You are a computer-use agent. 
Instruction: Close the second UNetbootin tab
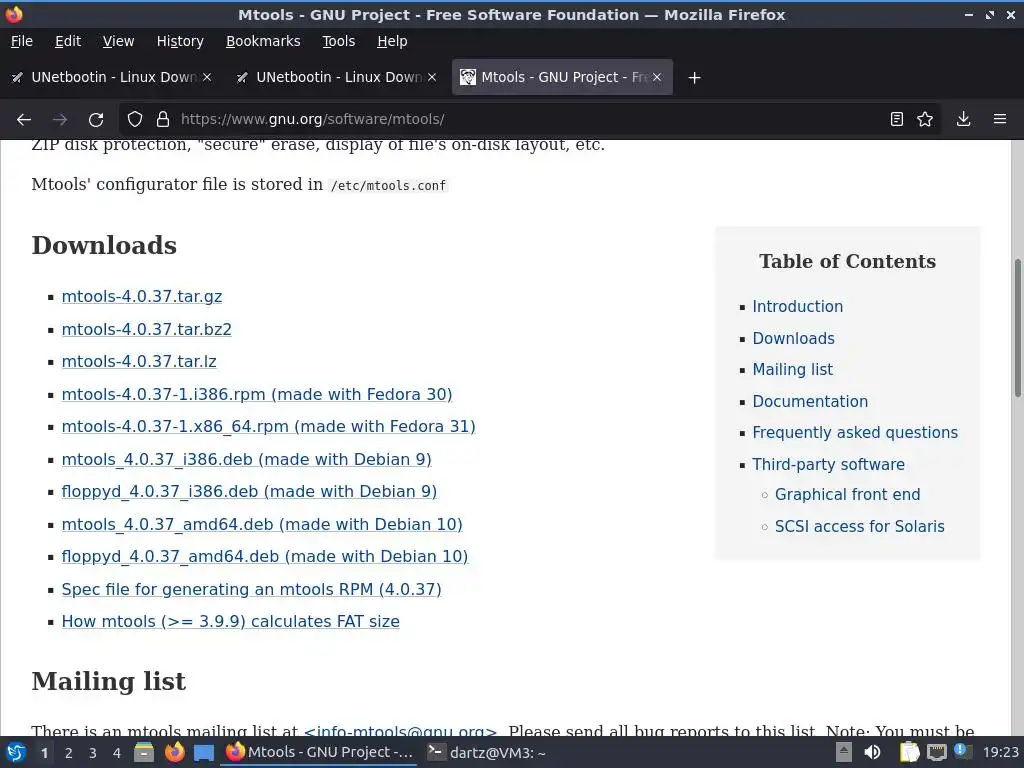pos(432,77)
